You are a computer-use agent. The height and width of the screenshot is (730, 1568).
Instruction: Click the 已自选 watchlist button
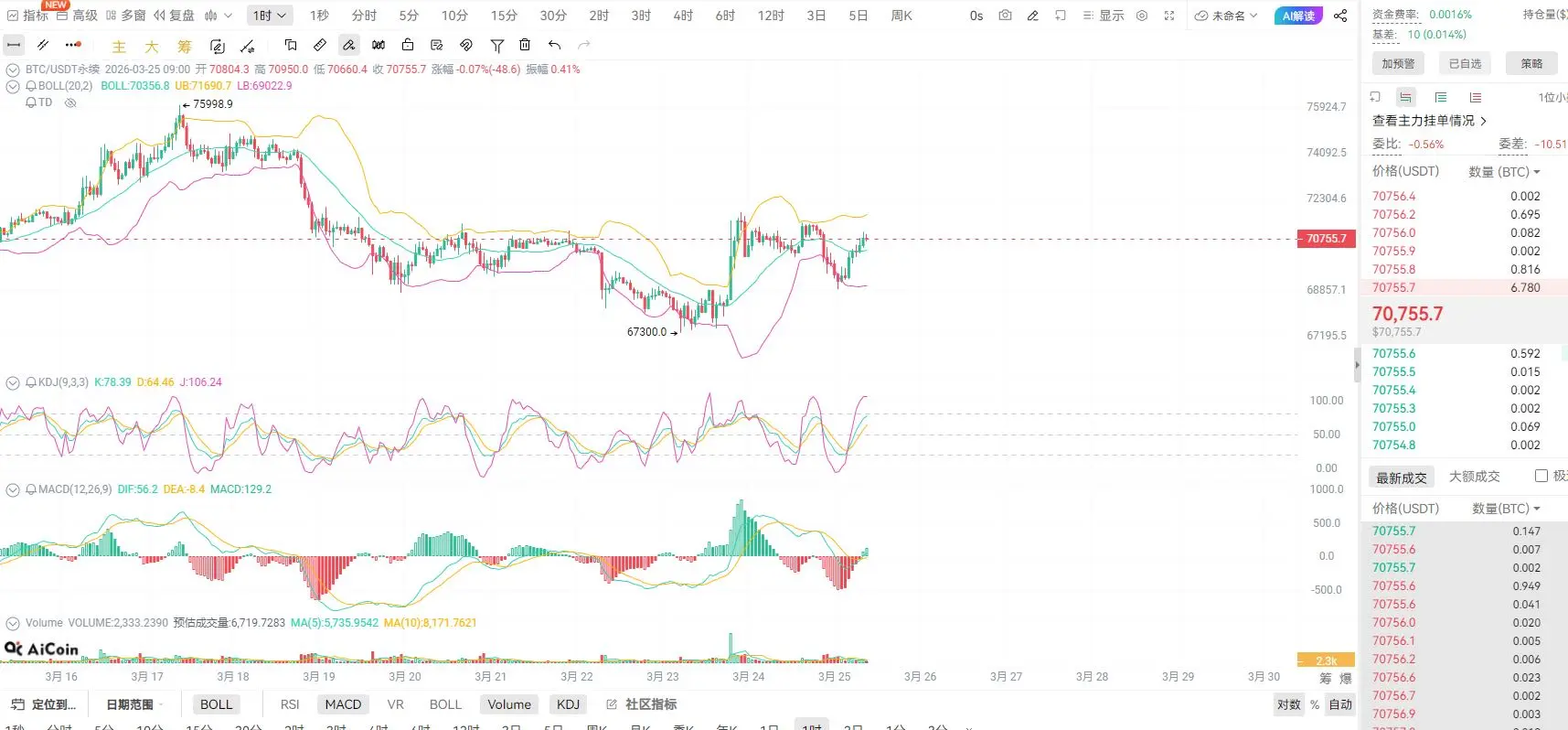tap(1465, 63)
